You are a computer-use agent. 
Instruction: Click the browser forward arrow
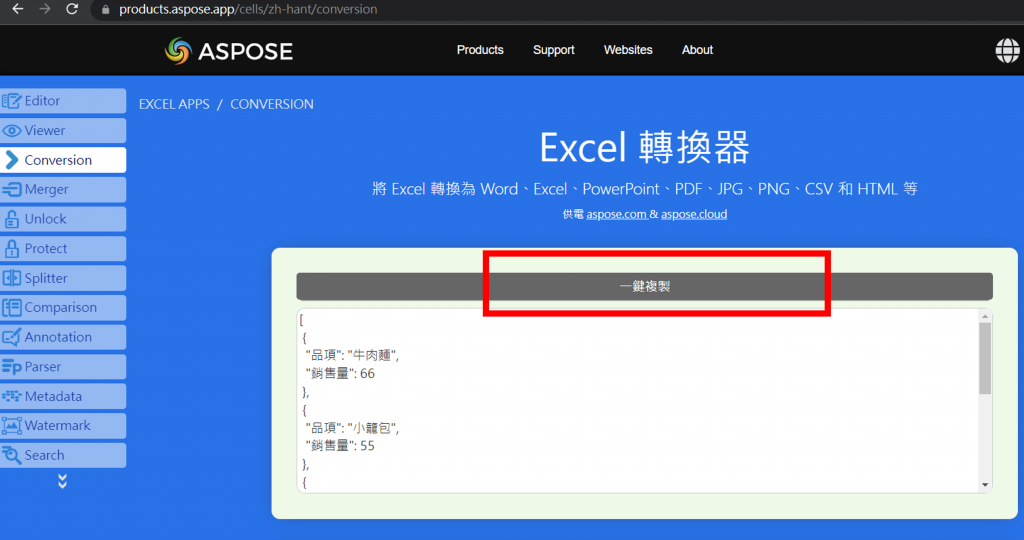(44, 9)
